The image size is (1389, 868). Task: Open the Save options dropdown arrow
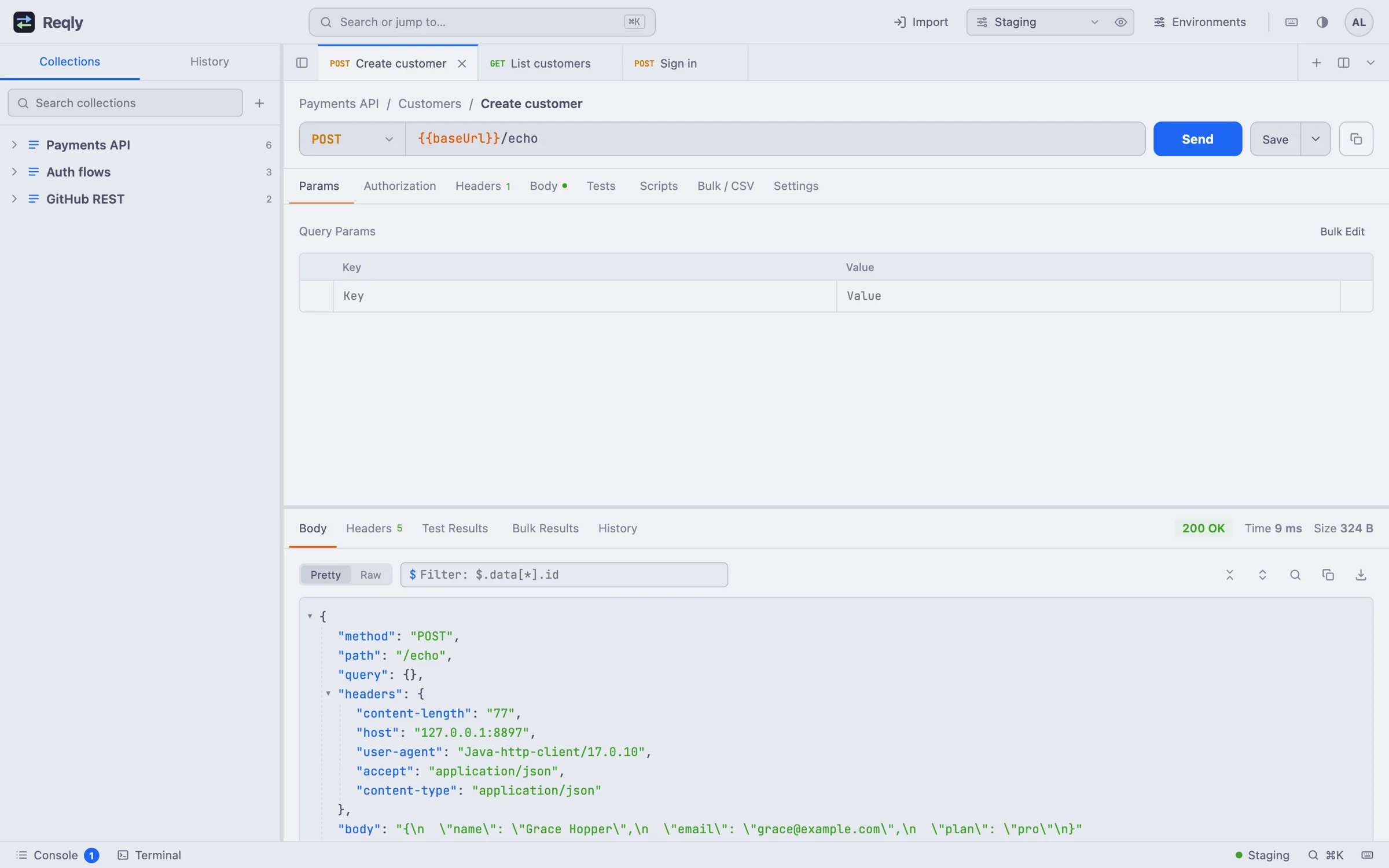click(1315, 139)
